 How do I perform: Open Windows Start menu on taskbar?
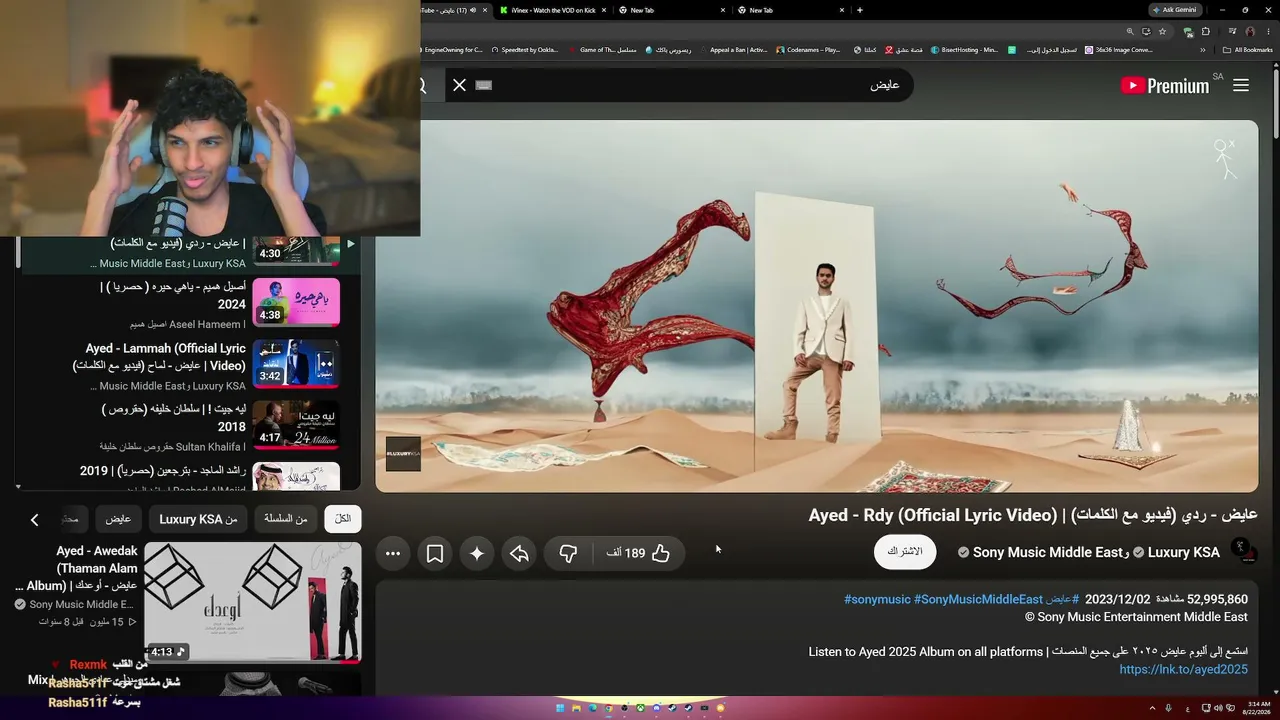pyautogui.click(x=561, y=708)
